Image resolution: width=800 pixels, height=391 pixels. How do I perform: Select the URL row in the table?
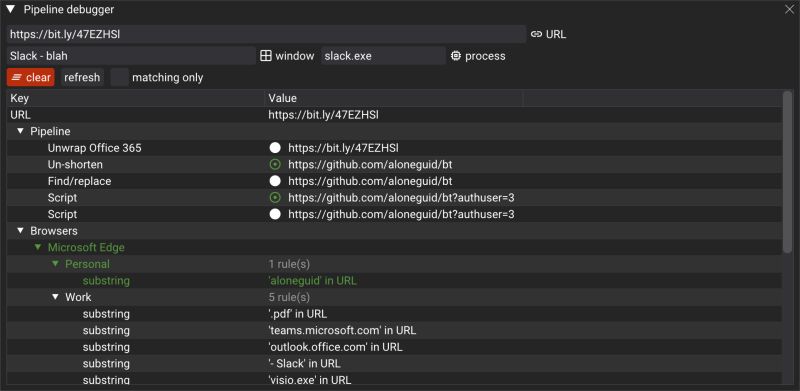pyautogui.click(x=394, y=115)
